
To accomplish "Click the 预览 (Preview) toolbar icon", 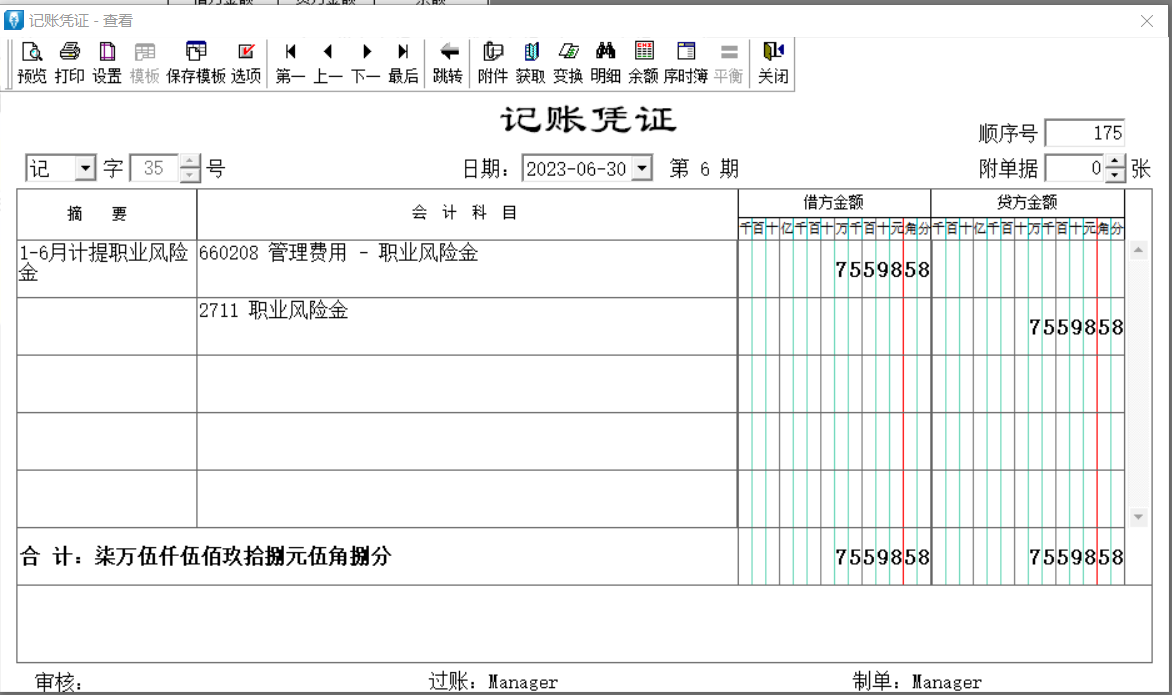I will point(32,62).
